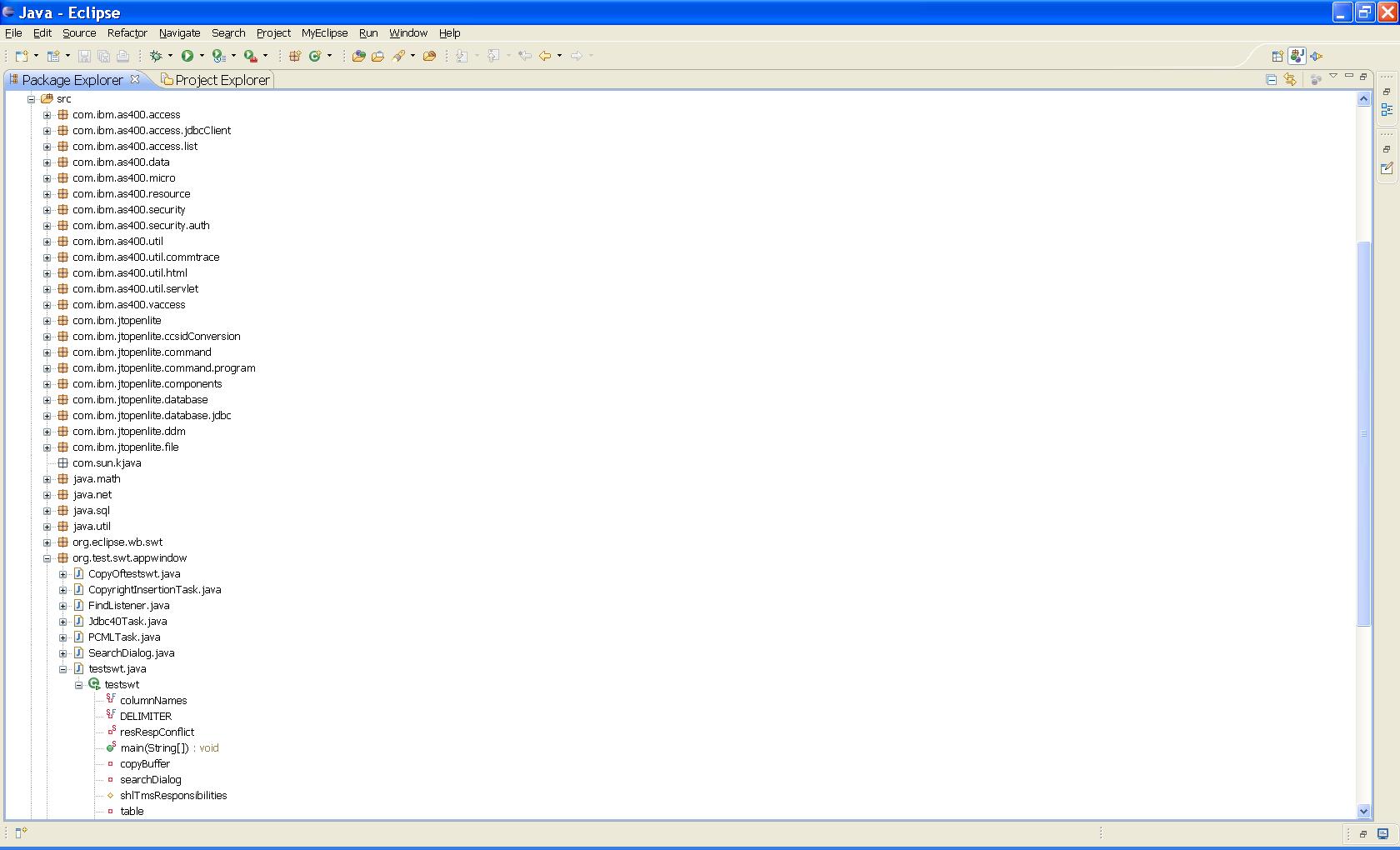Open the Back history dropdown arrow
Screen dimensions: 1400x850
pyautogui.click(x=559, y=56)
